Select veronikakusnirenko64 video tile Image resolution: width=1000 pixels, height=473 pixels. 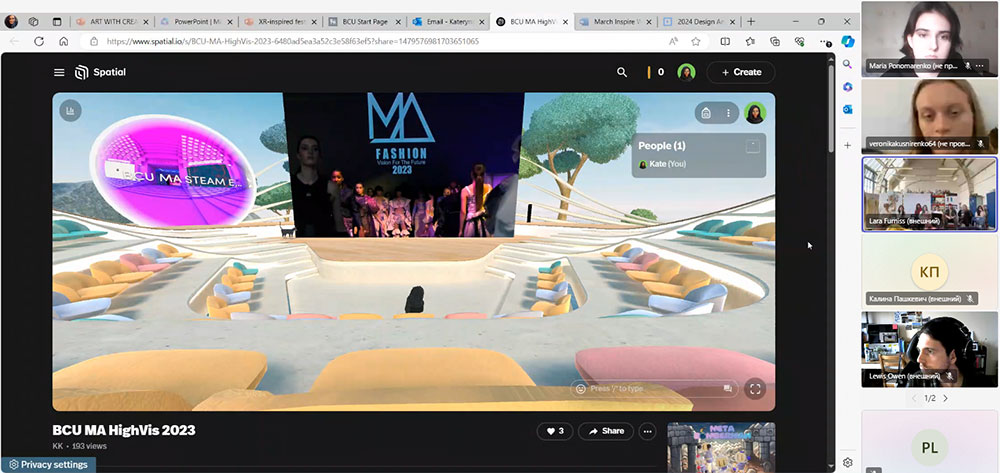(x=929, y=117)
